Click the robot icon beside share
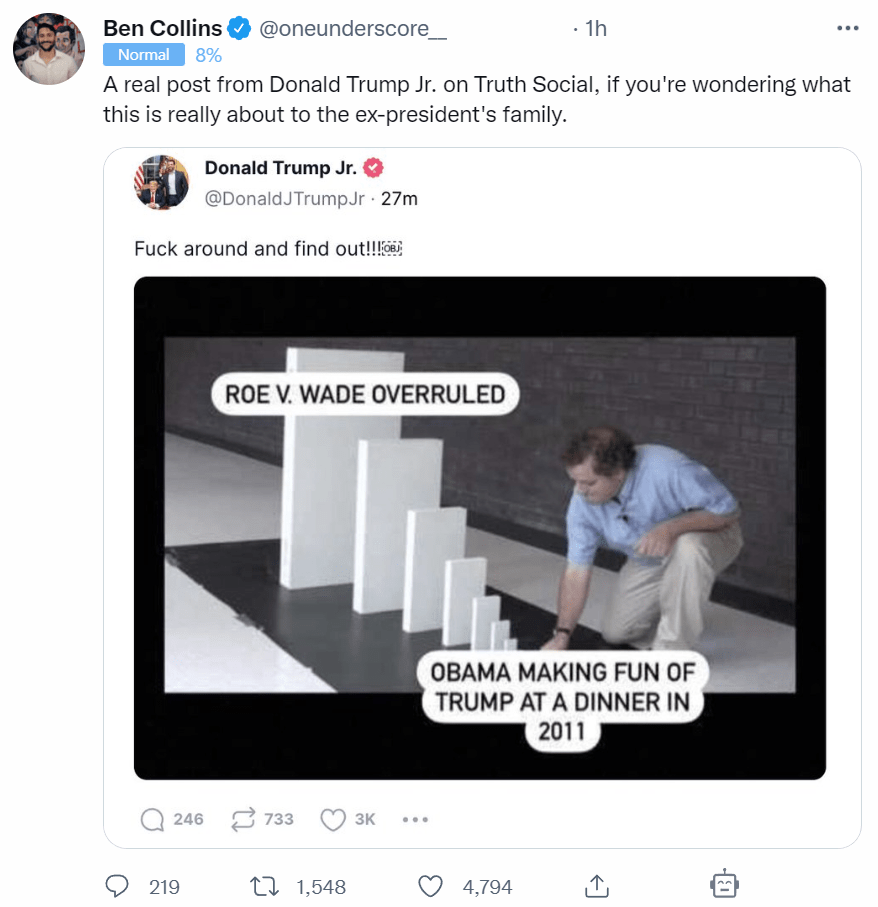Screen dimensions: 878x907 (724, 885)
